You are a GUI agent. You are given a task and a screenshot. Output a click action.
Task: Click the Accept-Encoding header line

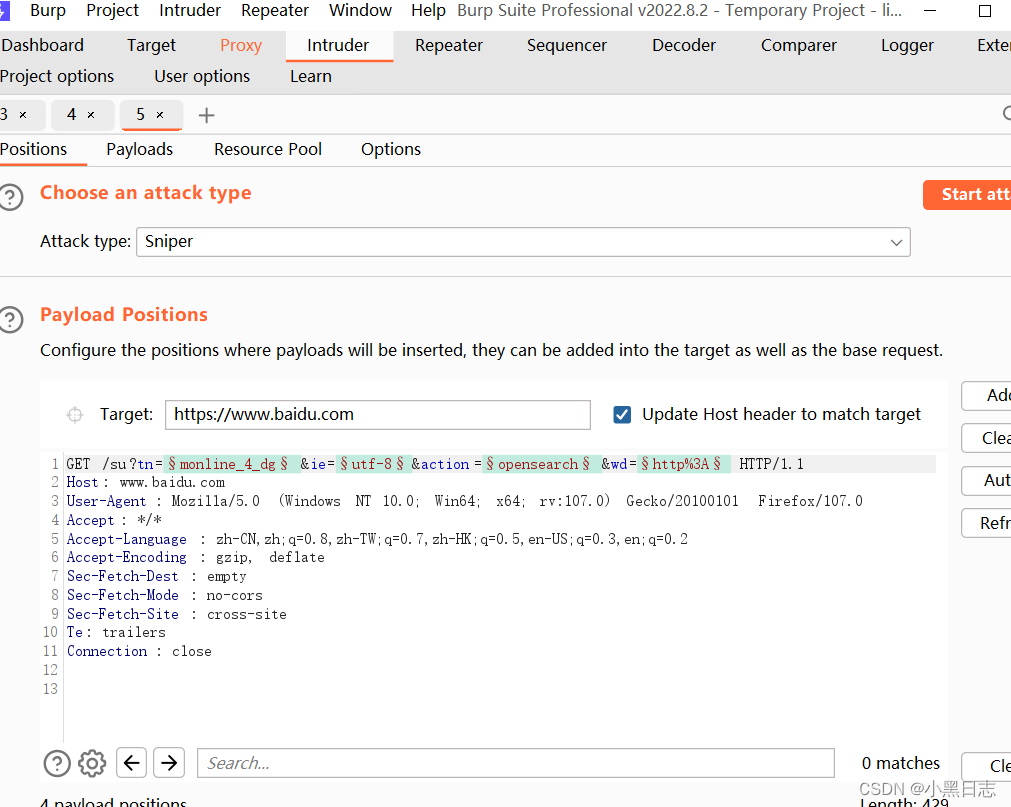pos(195,558)
